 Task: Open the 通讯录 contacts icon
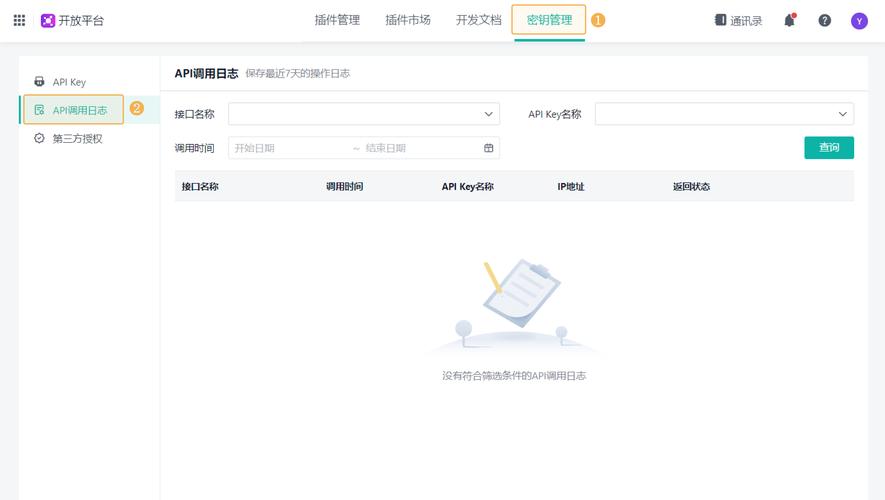point(720,20)
